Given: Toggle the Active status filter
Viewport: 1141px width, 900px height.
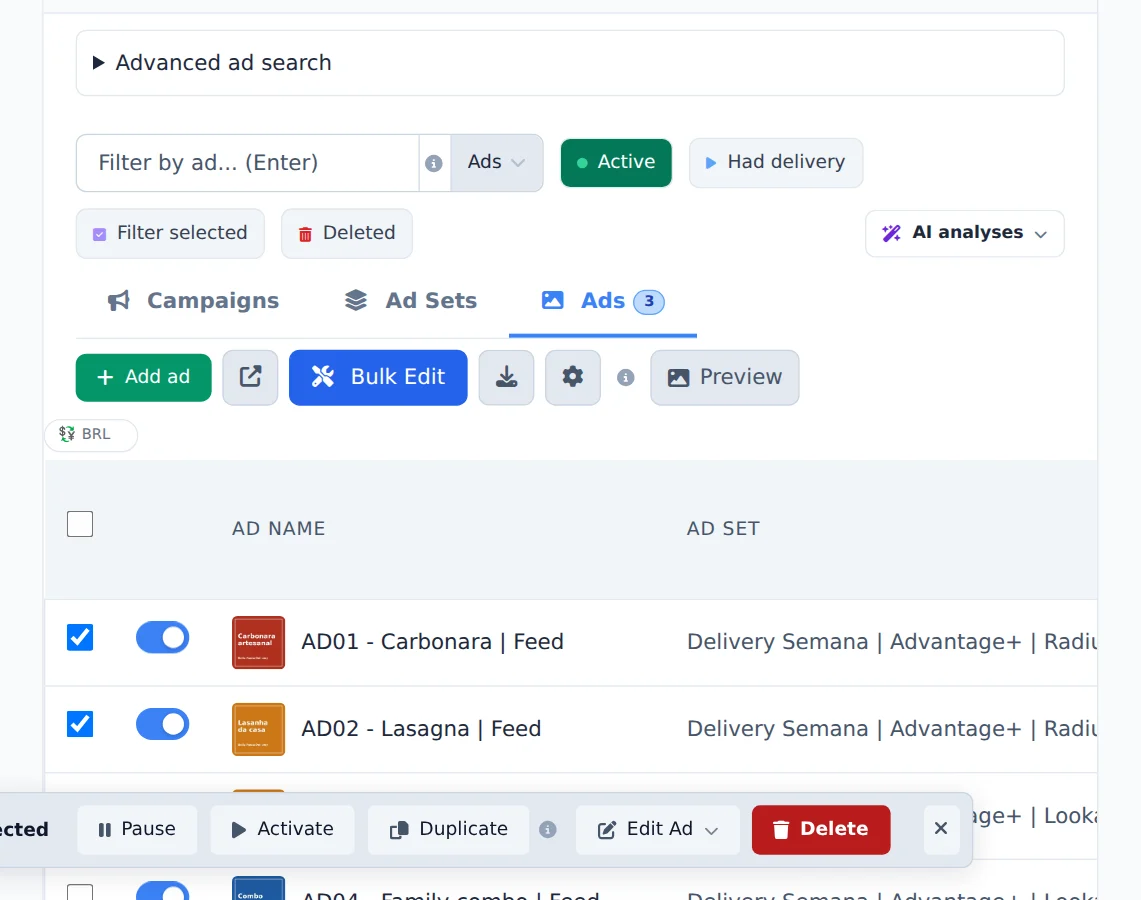Looking at the screenshot, I should click(x=616, y=162).
